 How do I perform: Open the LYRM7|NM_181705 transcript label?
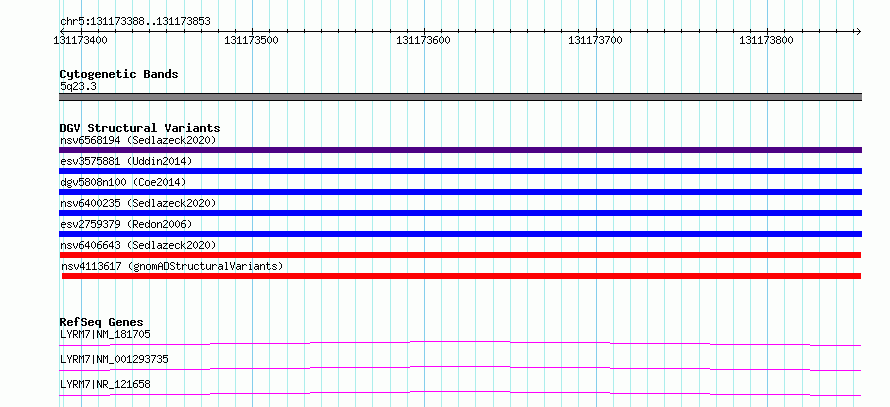(x=105, y=334)
